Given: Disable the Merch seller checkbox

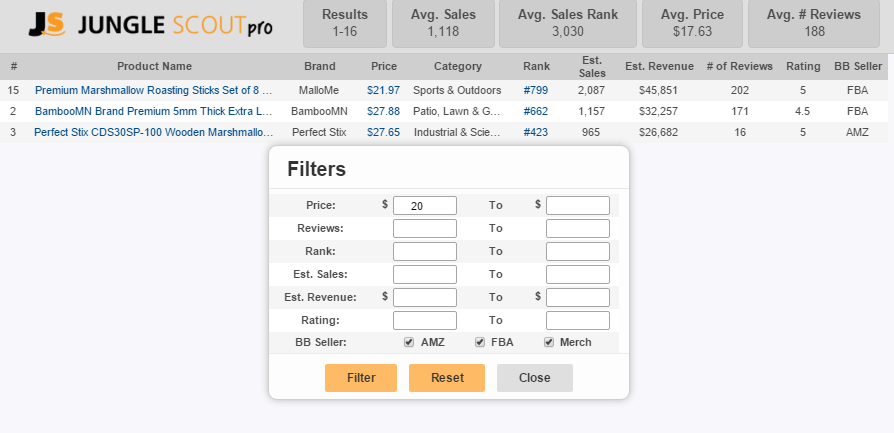Looking at the screenshot, I should point(549,342).
